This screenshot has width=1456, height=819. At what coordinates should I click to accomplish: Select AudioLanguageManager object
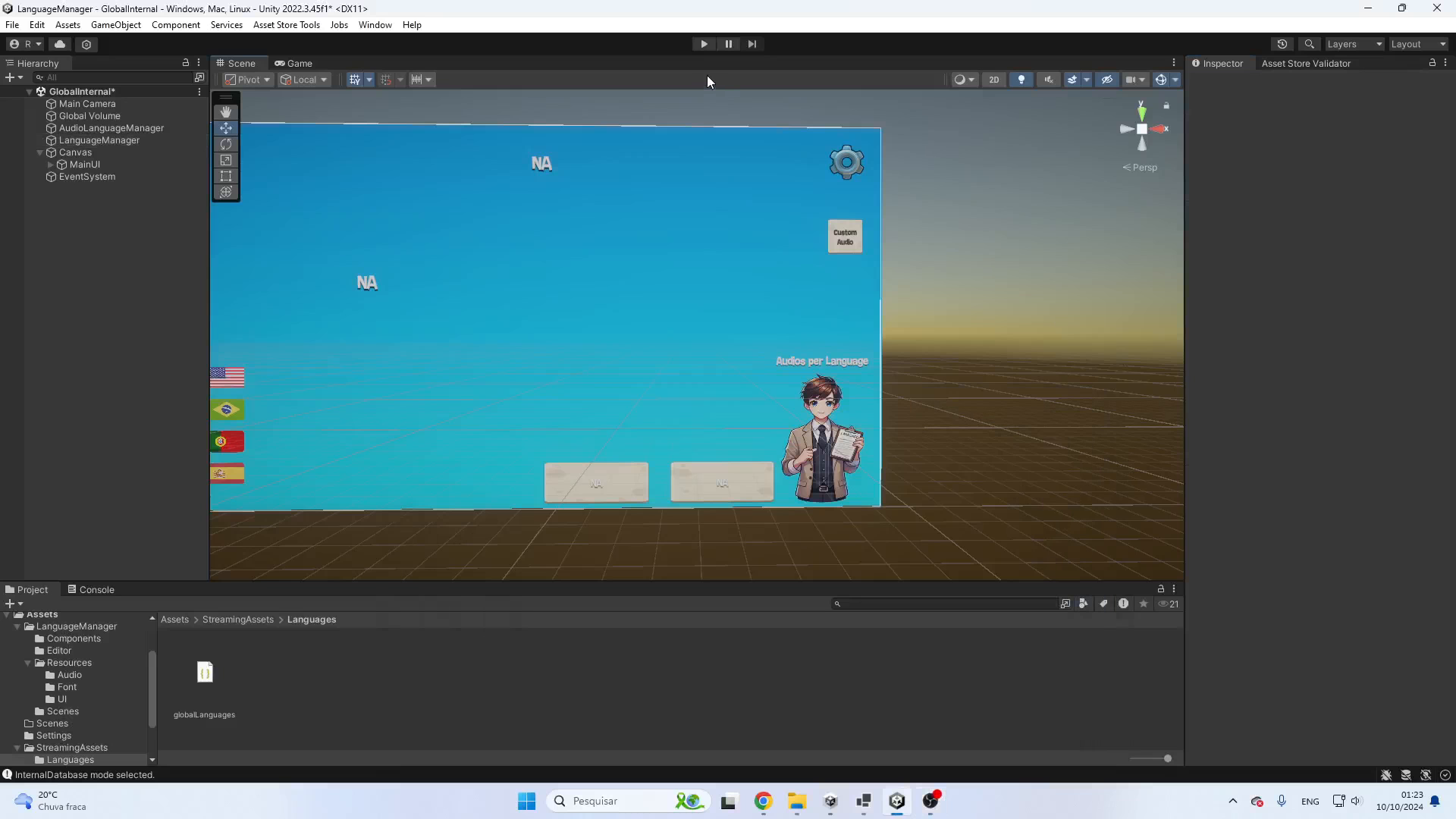tap(111, 128)
